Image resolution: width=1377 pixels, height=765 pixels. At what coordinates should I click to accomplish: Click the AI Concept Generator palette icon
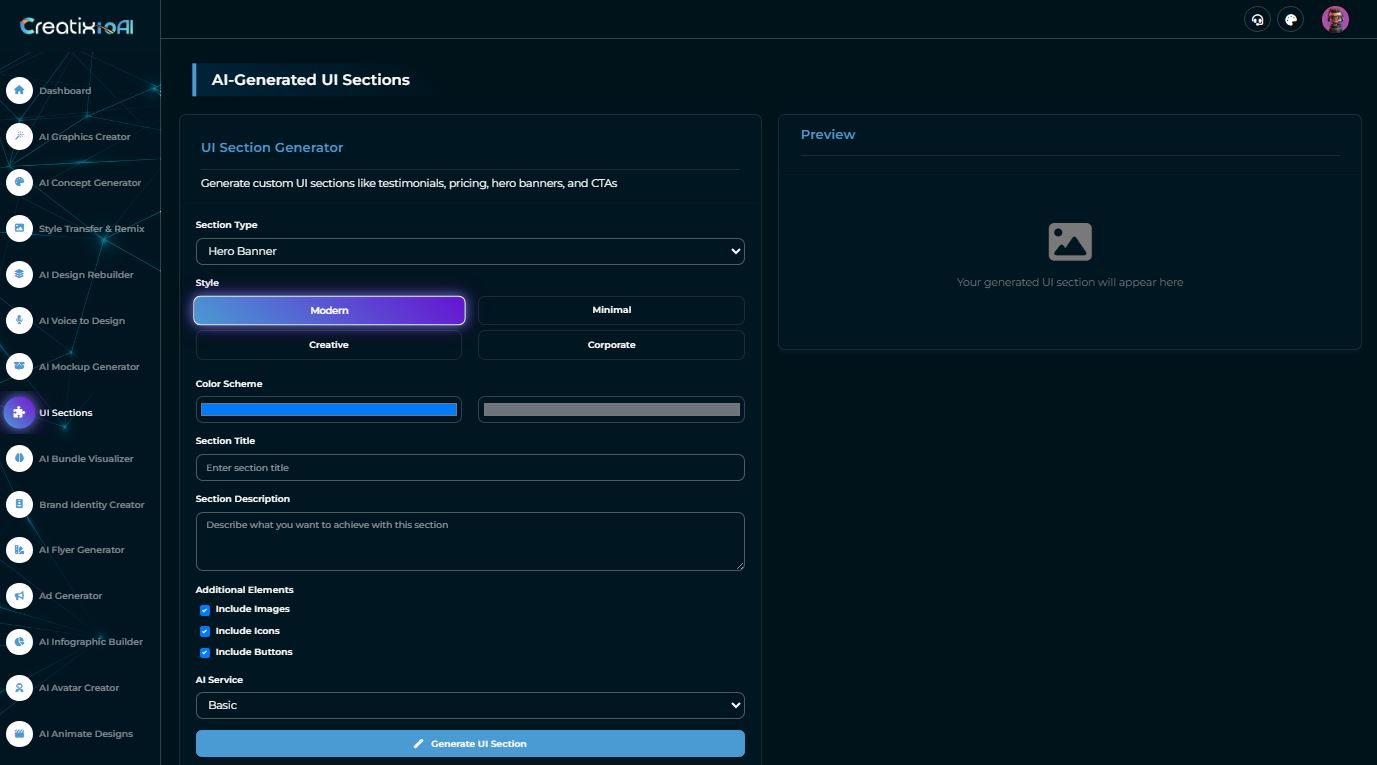[x=19, y=182]
